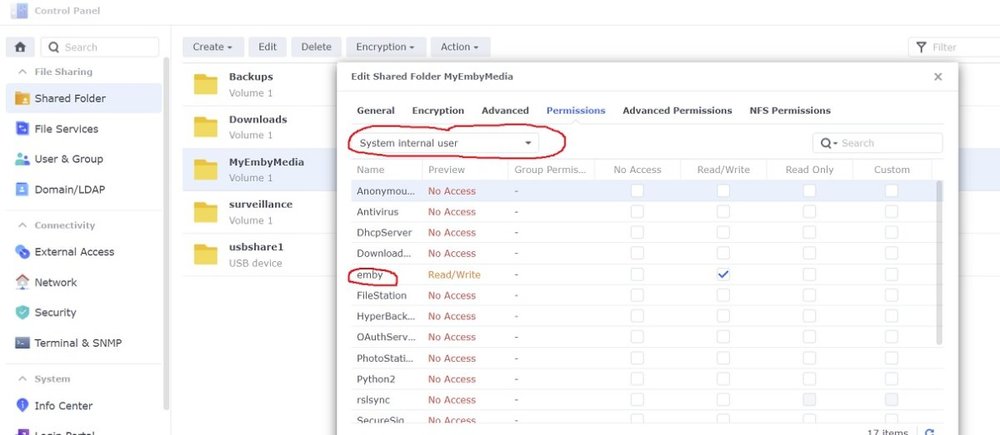Screen dimensions: 1000x435
Task: Open the Encryption dropdown in toolbar
Action: click(x=387, y=47)
